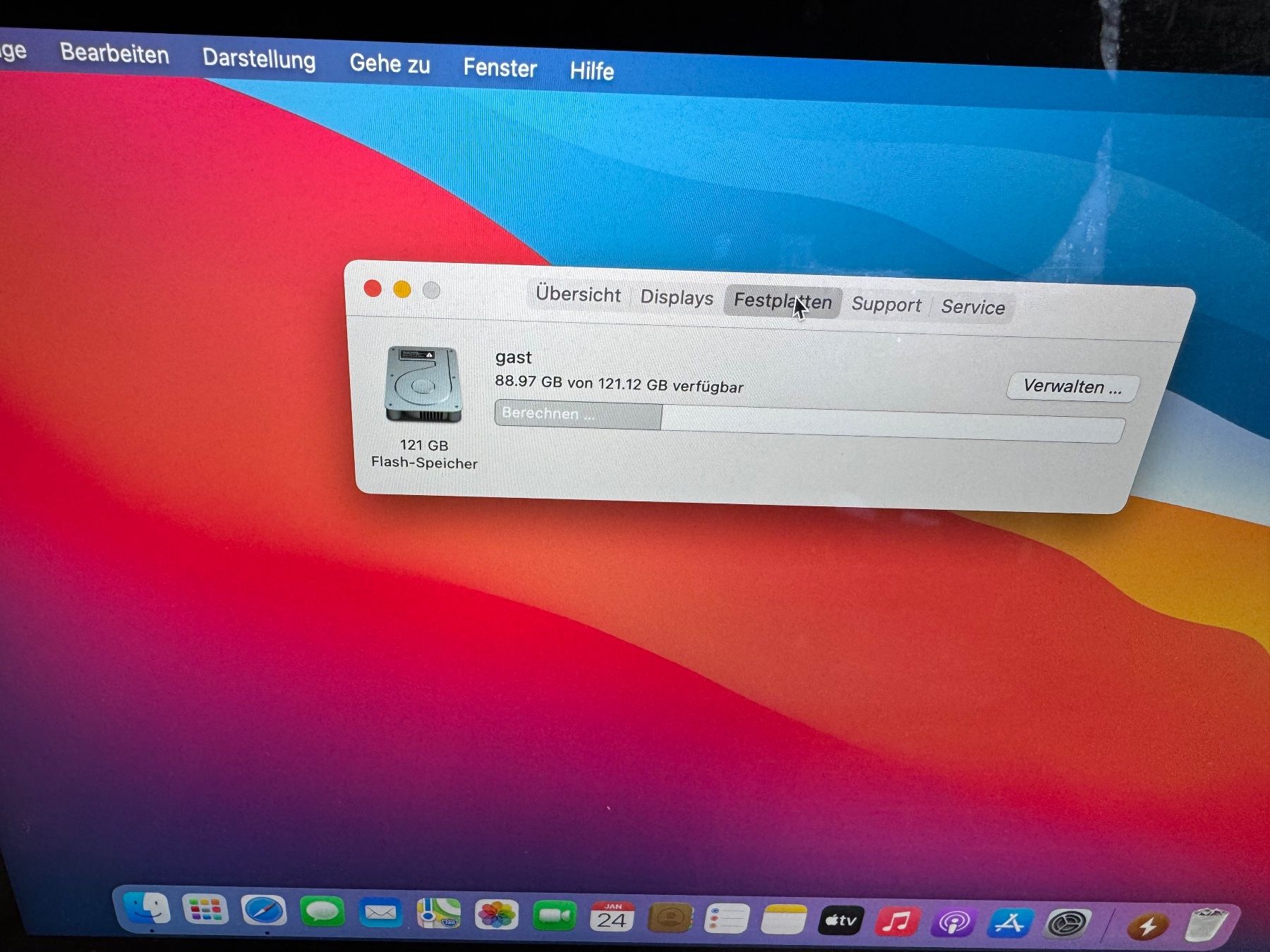Switch to the Übersicht tab
1270x952 pixels.
578,294
